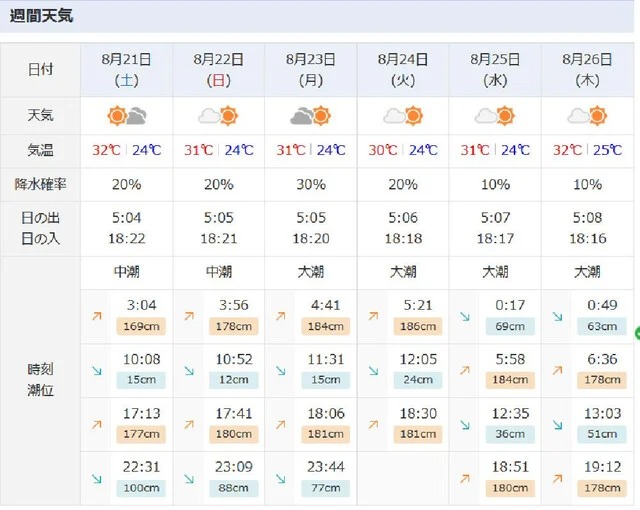Viewport: 640px width, 510px height.
Task: Click the falling tide arrow beside 10:08
Action: point(95,370)
